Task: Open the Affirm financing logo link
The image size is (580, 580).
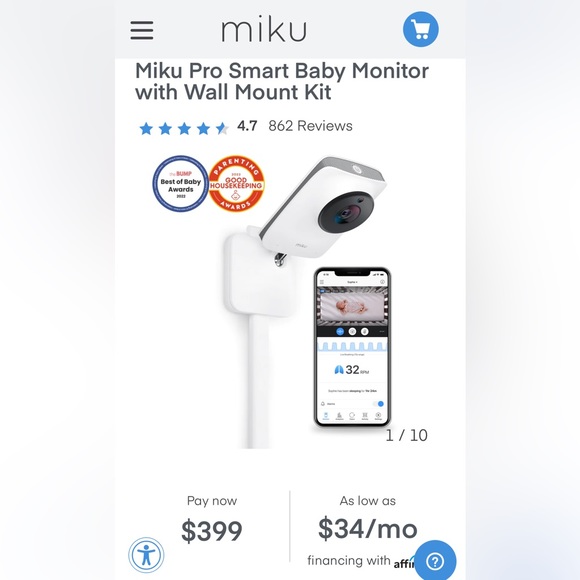Action: click(404, 563)
